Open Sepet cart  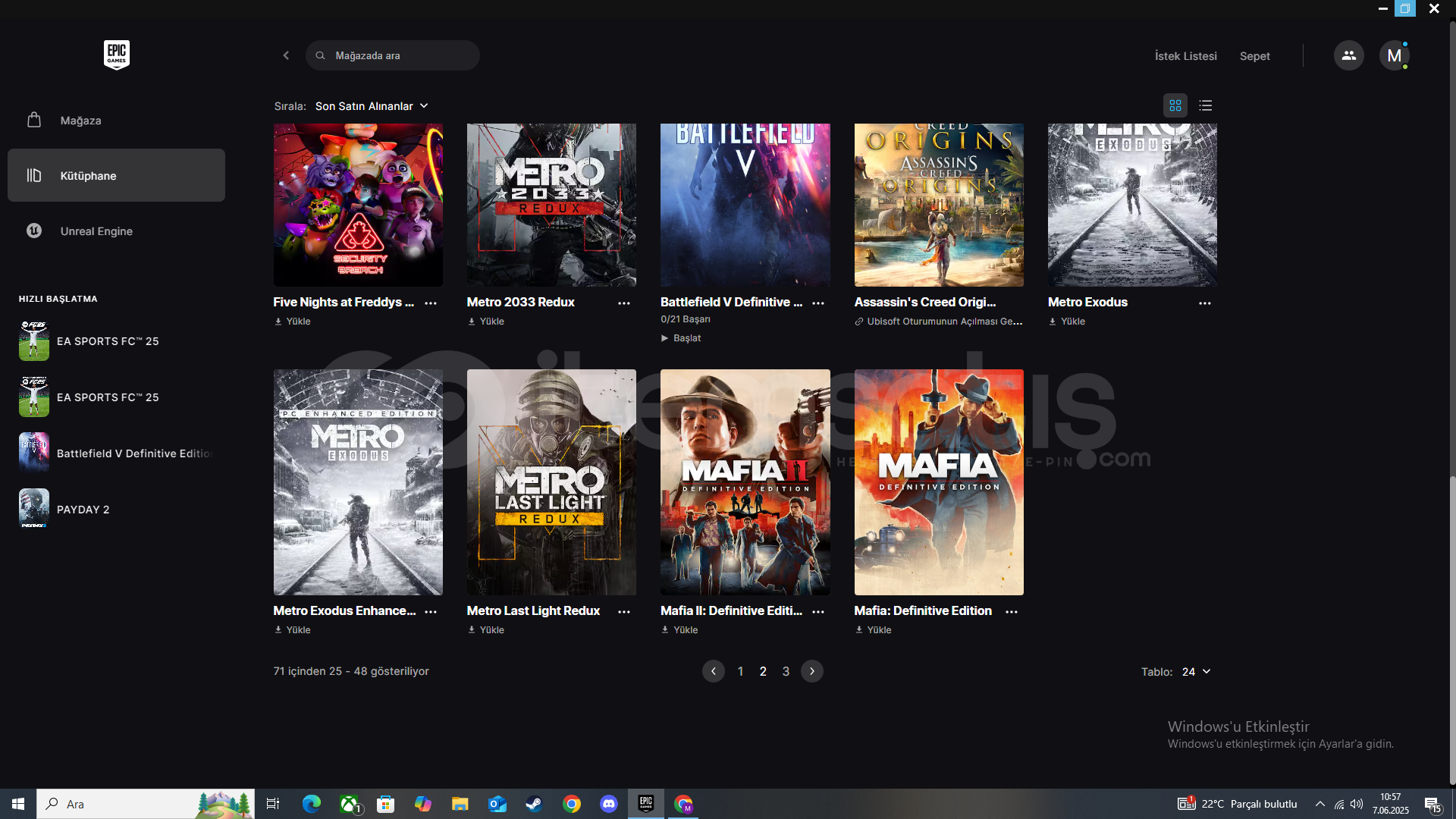click(1254, 56)
